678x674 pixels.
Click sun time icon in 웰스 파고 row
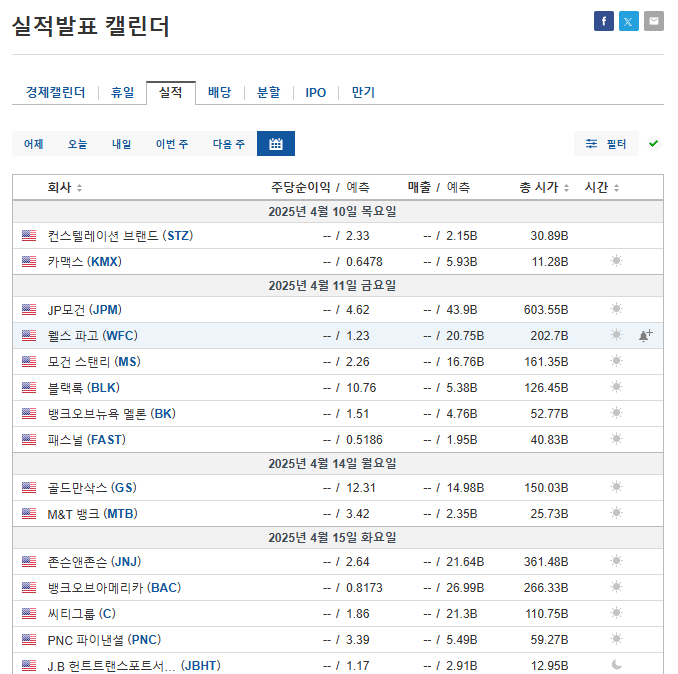click(x=617, y=335)
